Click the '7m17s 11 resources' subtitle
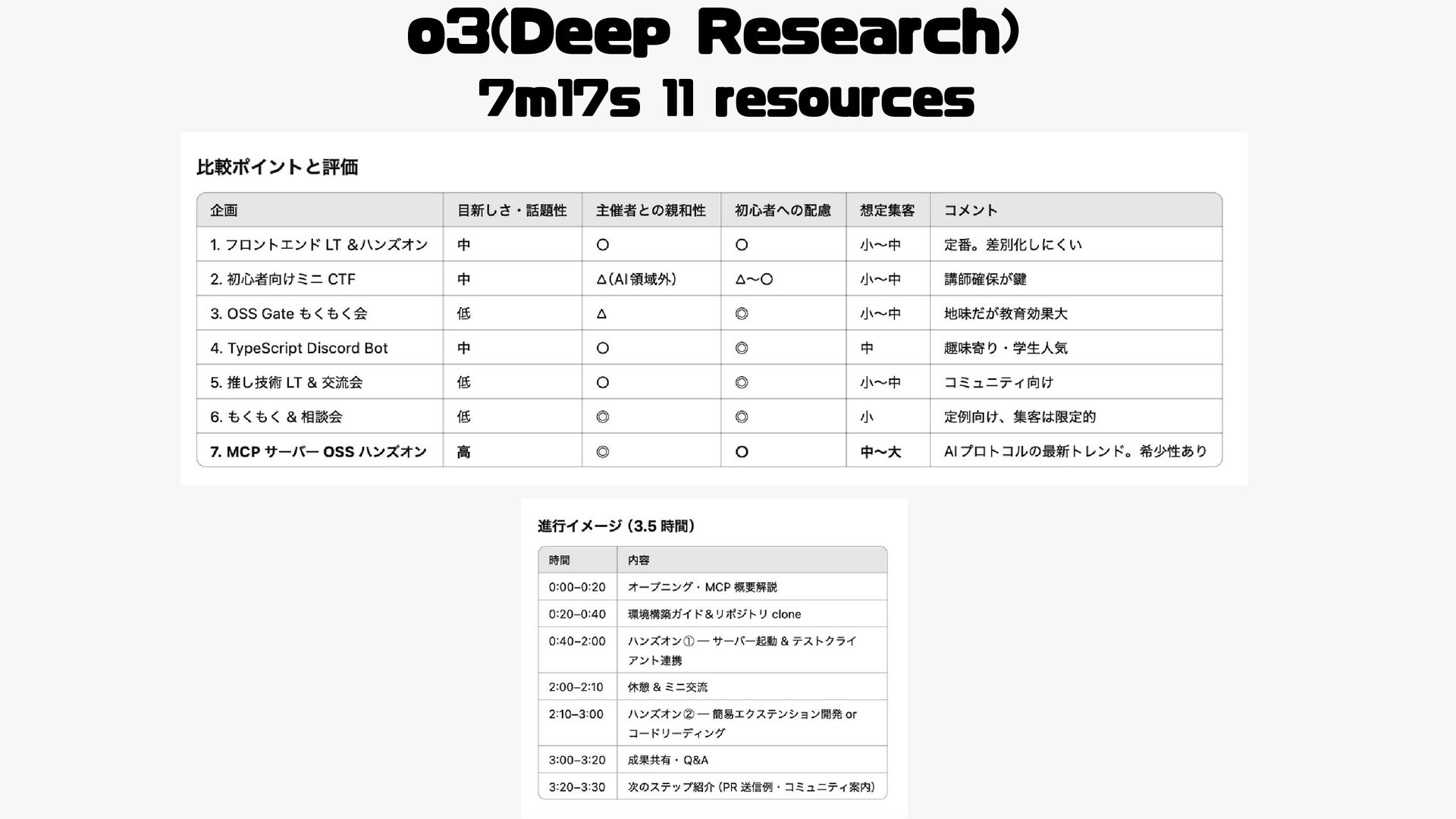1456x819 pixels. (726, 99)
